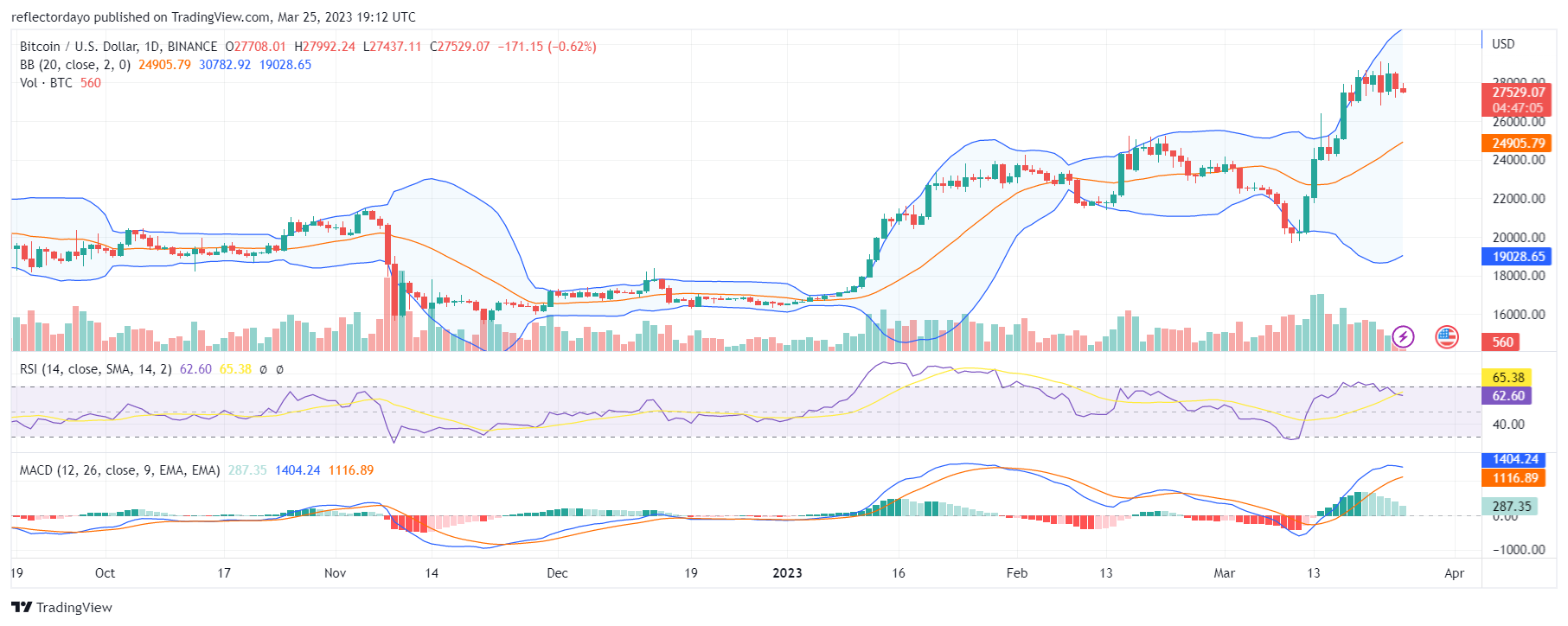Click the 24000.00 price axis label
The width and height of the screenshot is (1568, 626).
coord(1519,160)
